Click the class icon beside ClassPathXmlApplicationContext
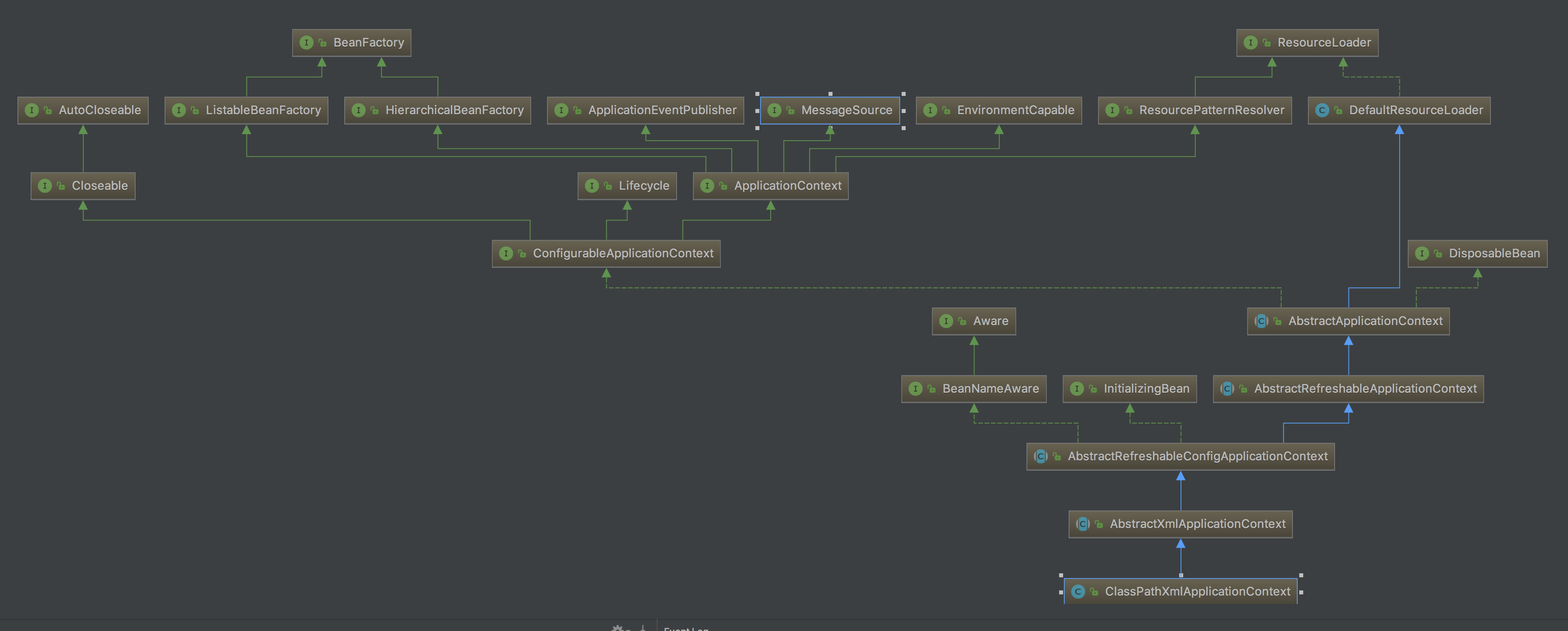1568x631 pixels. pos(1078,591)
